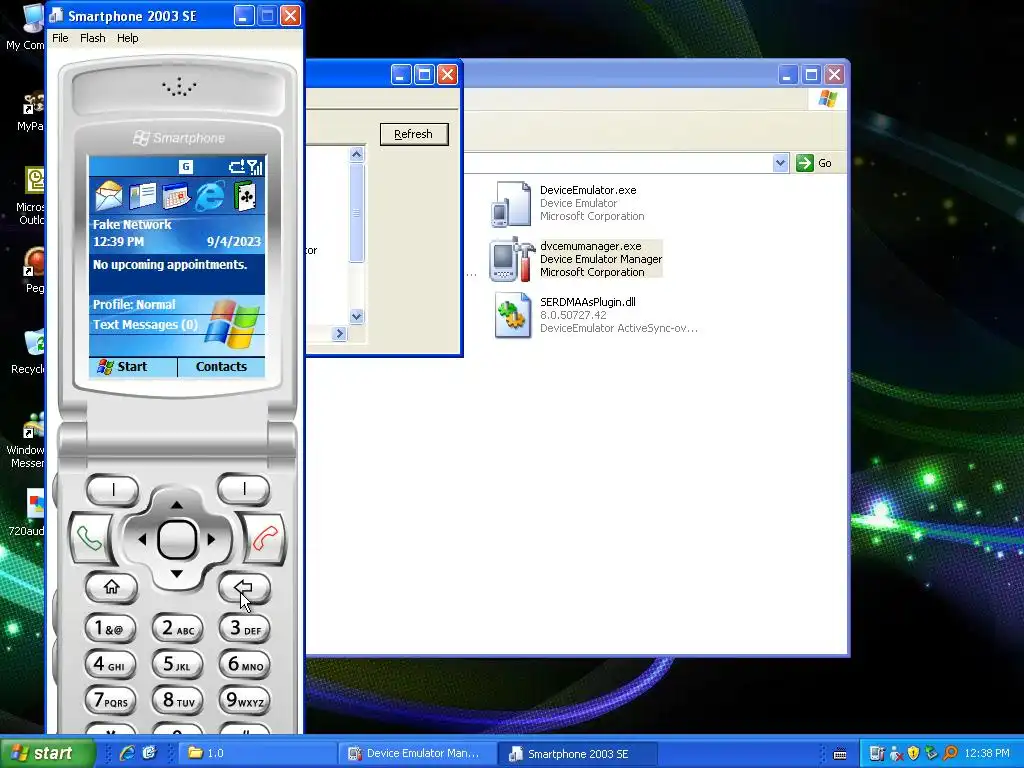Click the list's scroll up arrow

(357, 154)
